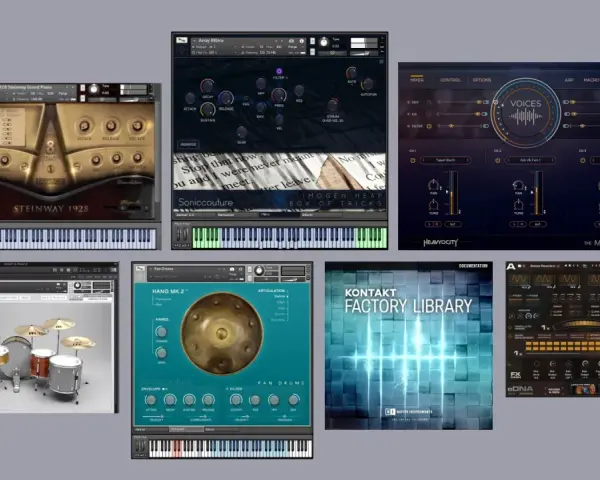This screenshot has width=600, height=480.
Task: Toggle the Heavyocity Filter row power button
Action: (x=429, y=126)
